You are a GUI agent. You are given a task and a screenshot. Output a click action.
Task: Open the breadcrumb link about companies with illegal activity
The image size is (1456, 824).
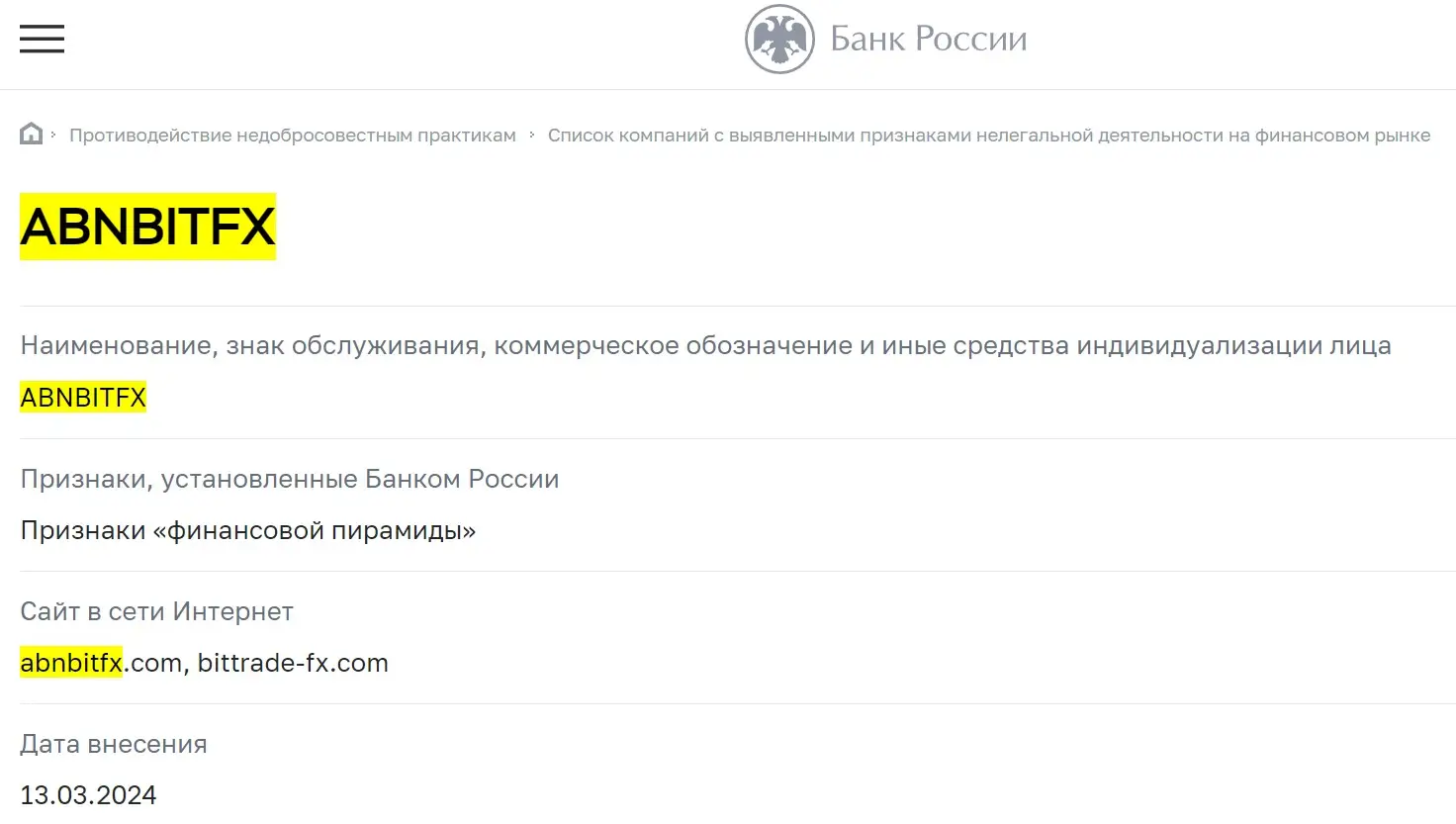pyautogui.click(x=989, y=135)
